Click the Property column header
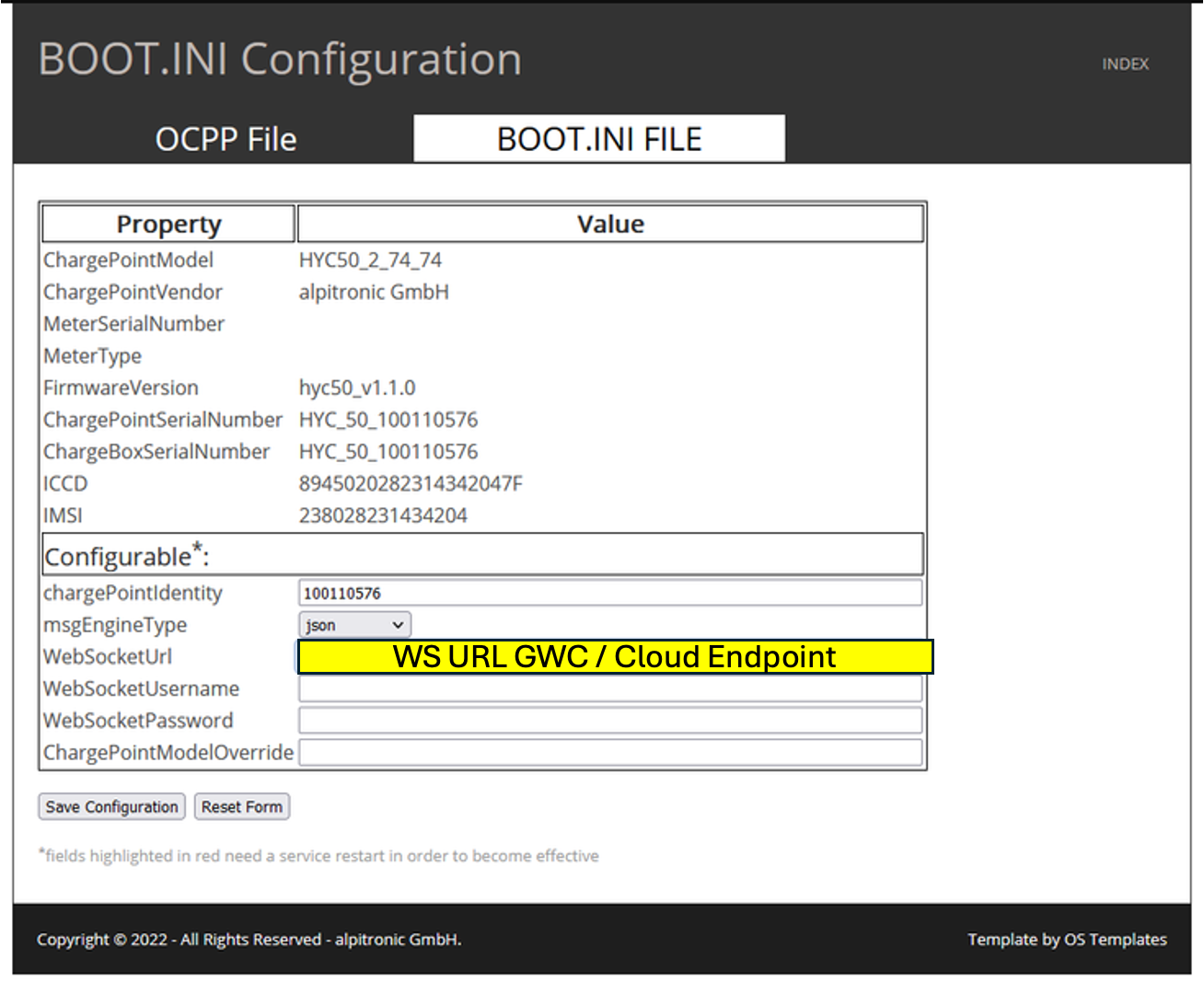 [x=168, y=224]
